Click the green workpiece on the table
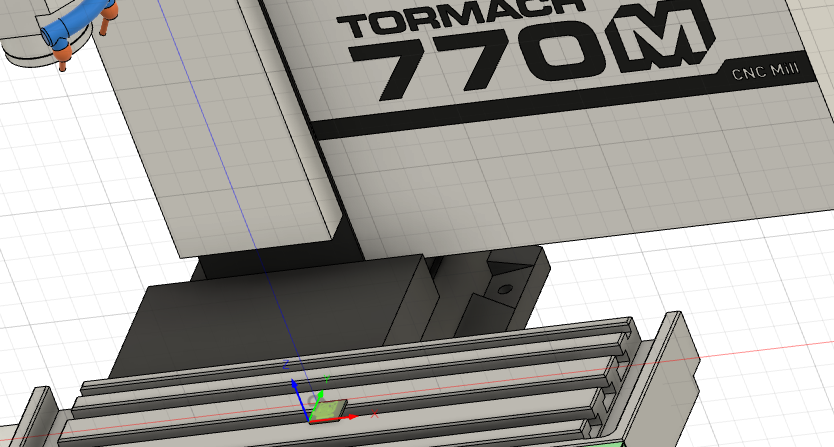This screenshot has height=447, width=834. [x=329, y=409]
